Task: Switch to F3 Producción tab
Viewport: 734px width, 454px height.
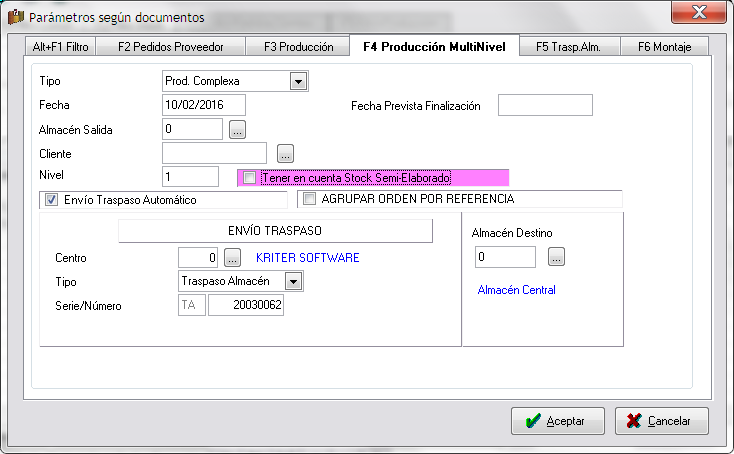Action: click(298, 47)
